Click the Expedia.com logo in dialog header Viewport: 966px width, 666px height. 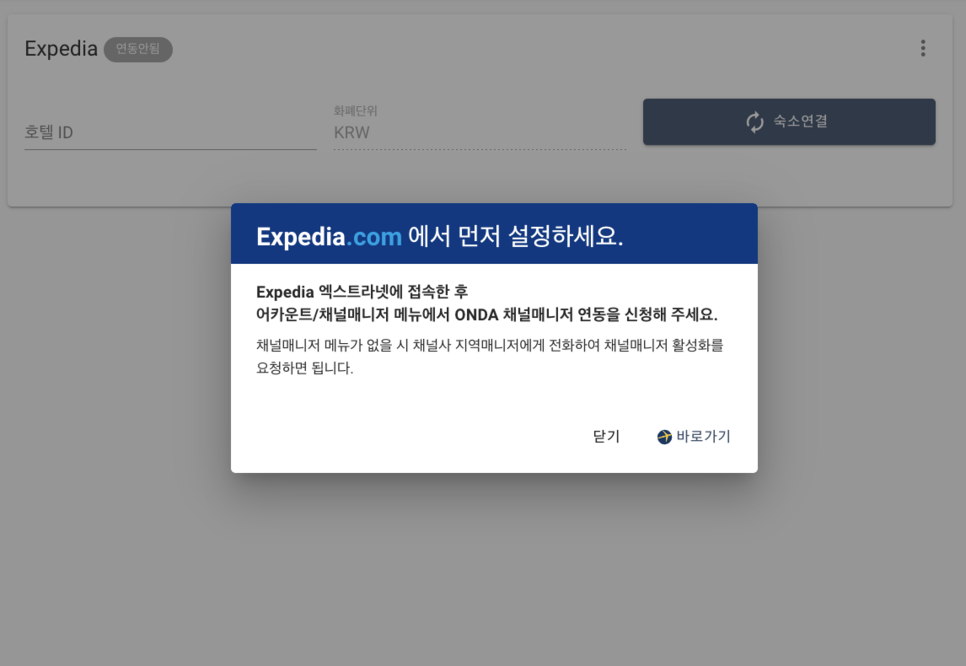(x=329, y=237)
